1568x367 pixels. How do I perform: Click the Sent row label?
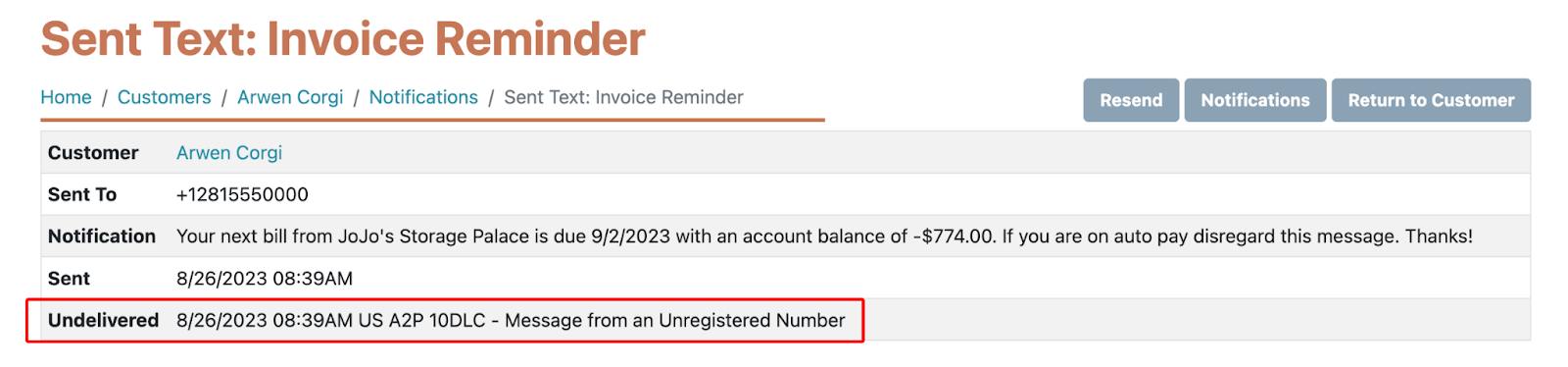(69, 279)
